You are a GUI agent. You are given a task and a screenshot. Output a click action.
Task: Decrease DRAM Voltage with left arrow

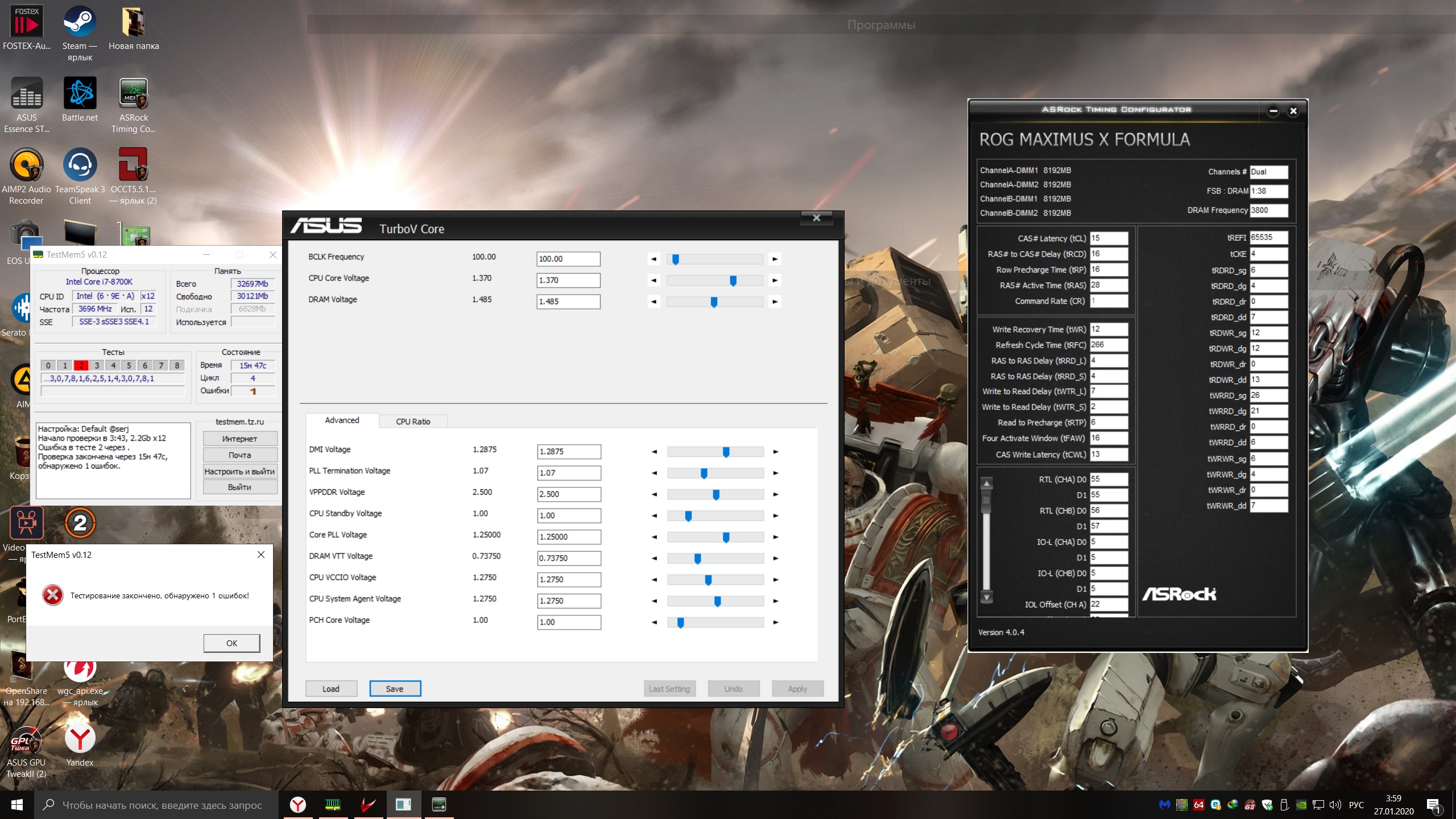click(653, 301)
